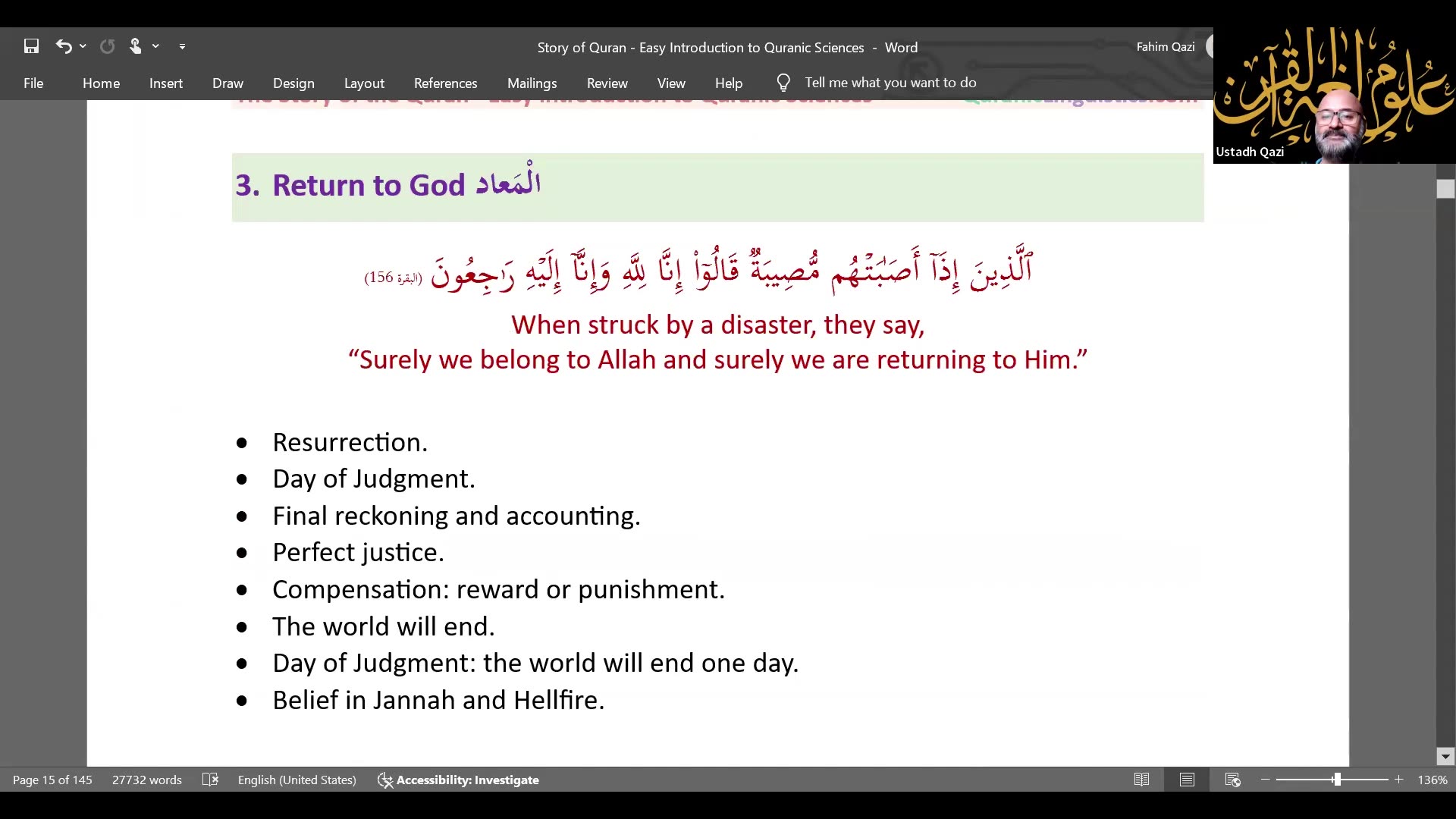Switch to the Mailings tab

click(532, 83)
